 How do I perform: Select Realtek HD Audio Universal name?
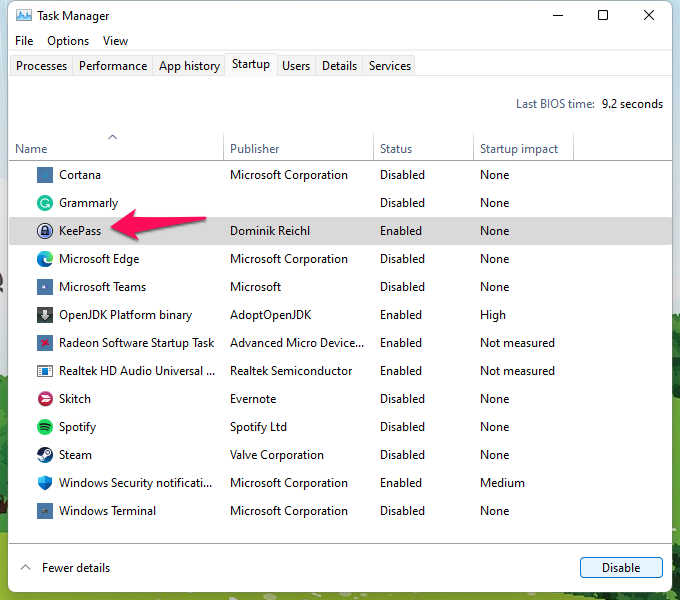point(137,371)
